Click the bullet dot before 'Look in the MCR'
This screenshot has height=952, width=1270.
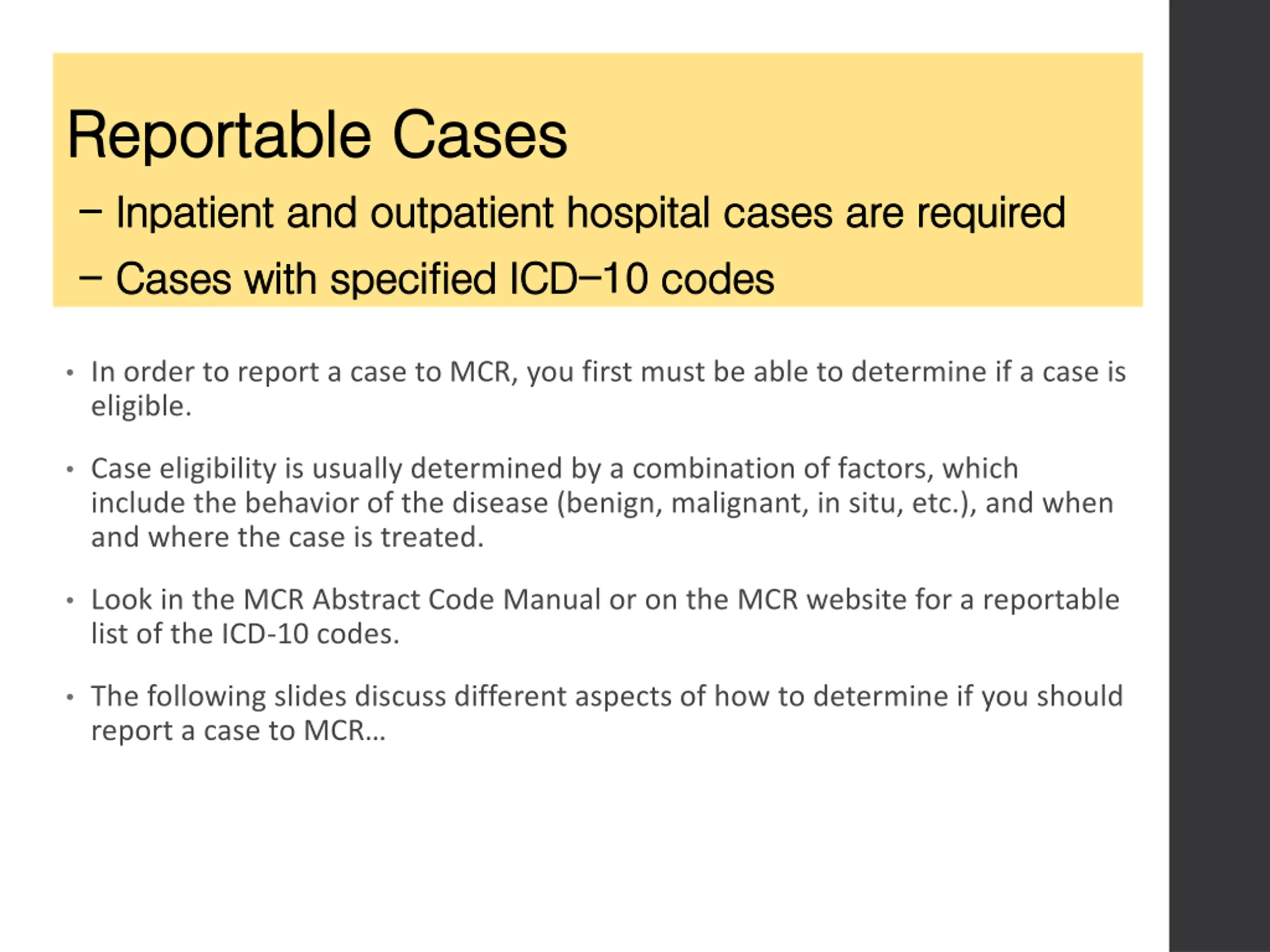70,601
